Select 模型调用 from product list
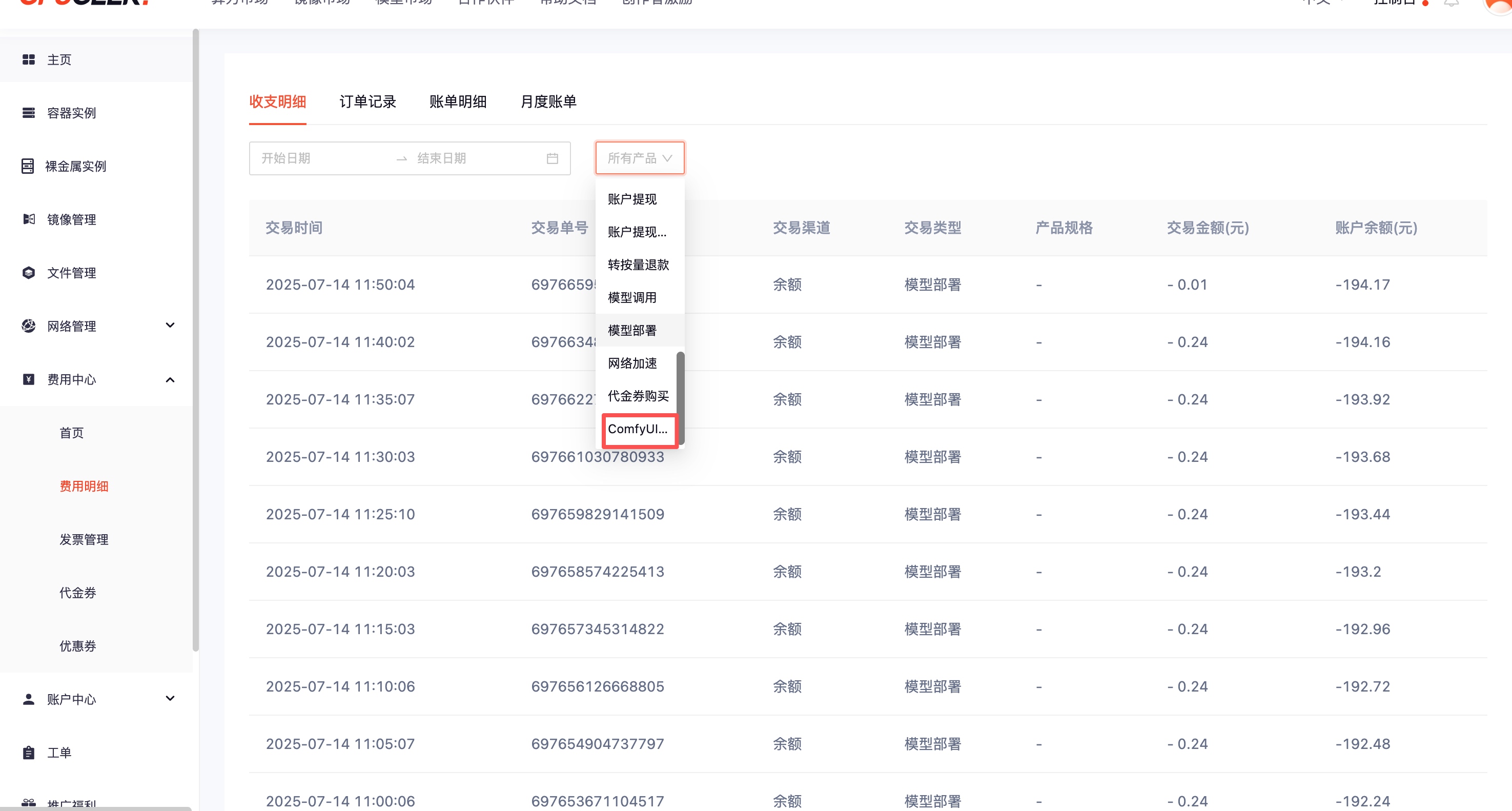This screenshot has width=1512, height=811. [x=632, y=298]
